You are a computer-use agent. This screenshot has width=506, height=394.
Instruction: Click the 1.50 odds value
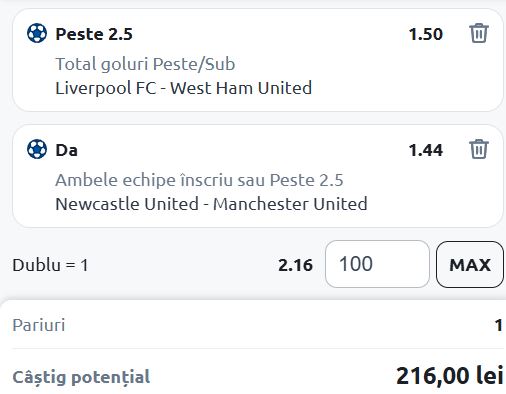[x=426, y=34]
